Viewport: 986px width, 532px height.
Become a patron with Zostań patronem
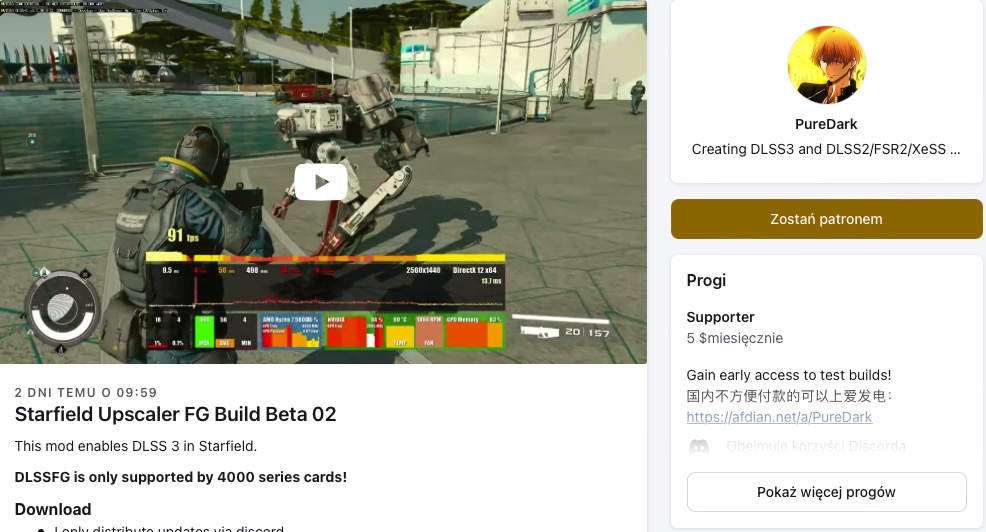(x=826, y=219)
